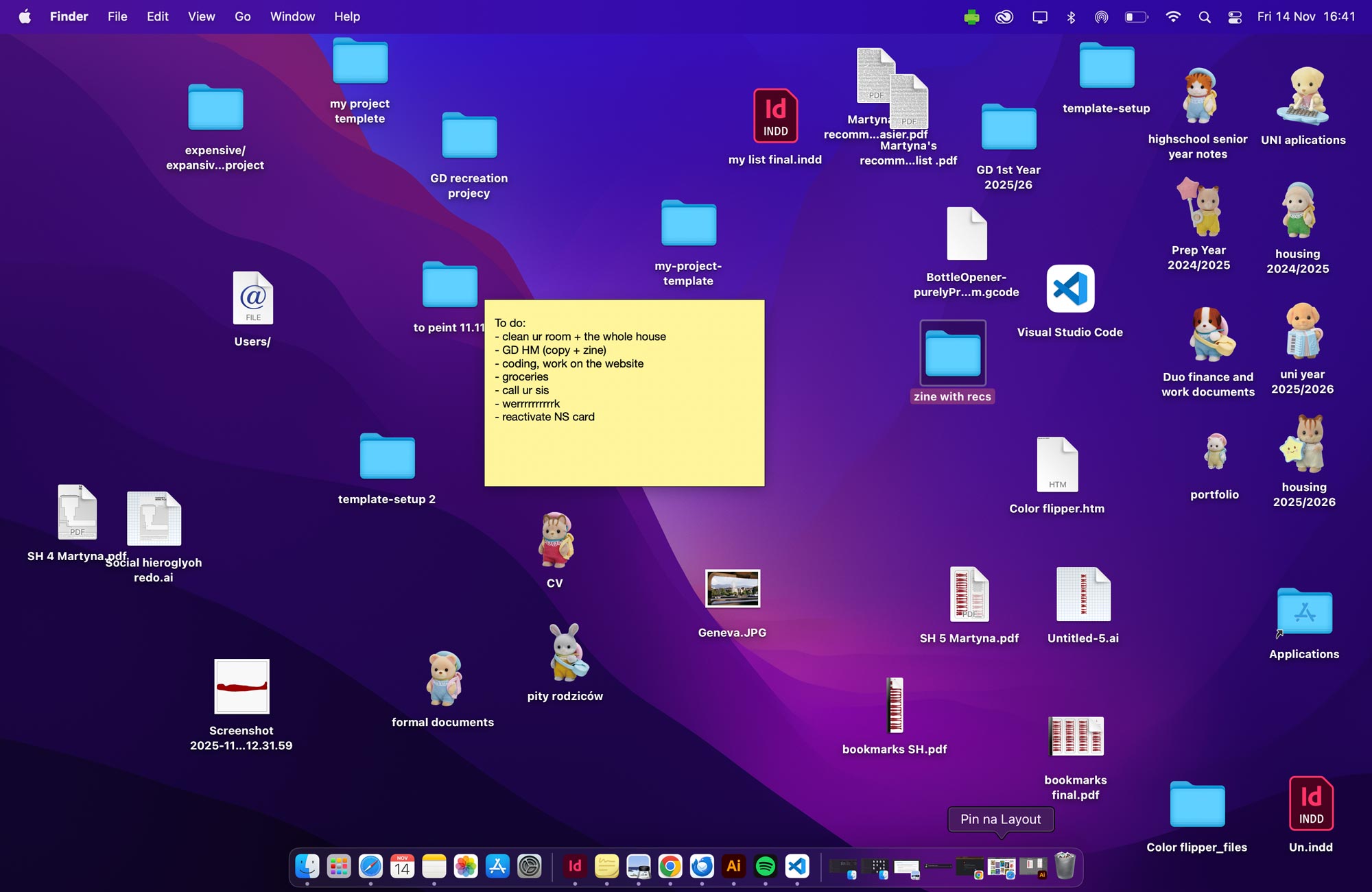Viewport: 1372px width, 892px height.
Task: Start Adobe Illustrator from the Dock
Action: coord(733,867)
